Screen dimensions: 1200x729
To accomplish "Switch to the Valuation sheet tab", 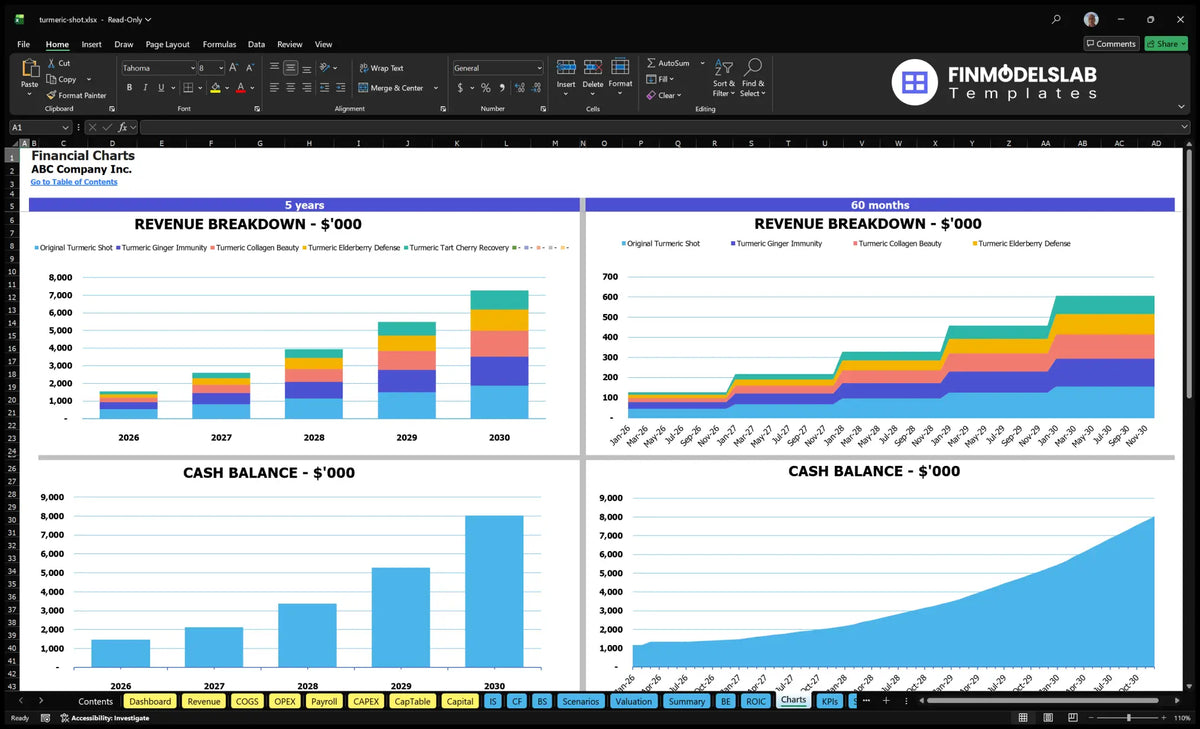I will 633,701.
